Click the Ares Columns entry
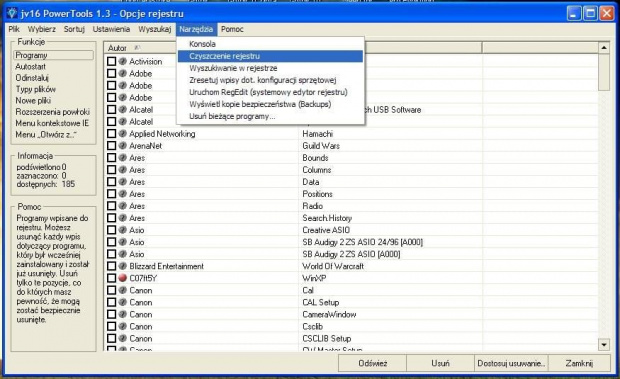 click(x=317, y=170)
